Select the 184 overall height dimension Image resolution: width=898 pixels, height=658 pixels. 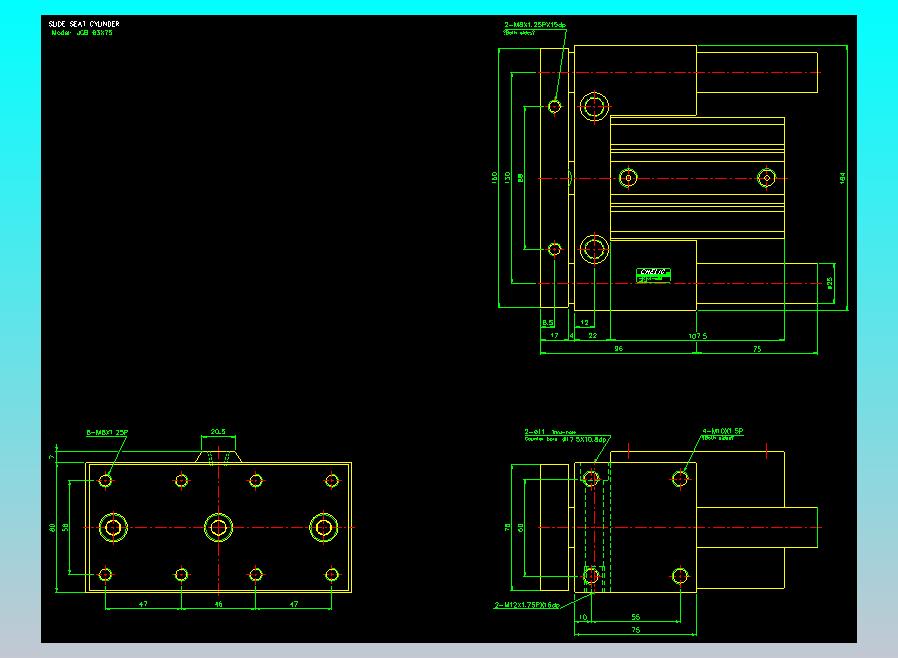coord(842,178)
